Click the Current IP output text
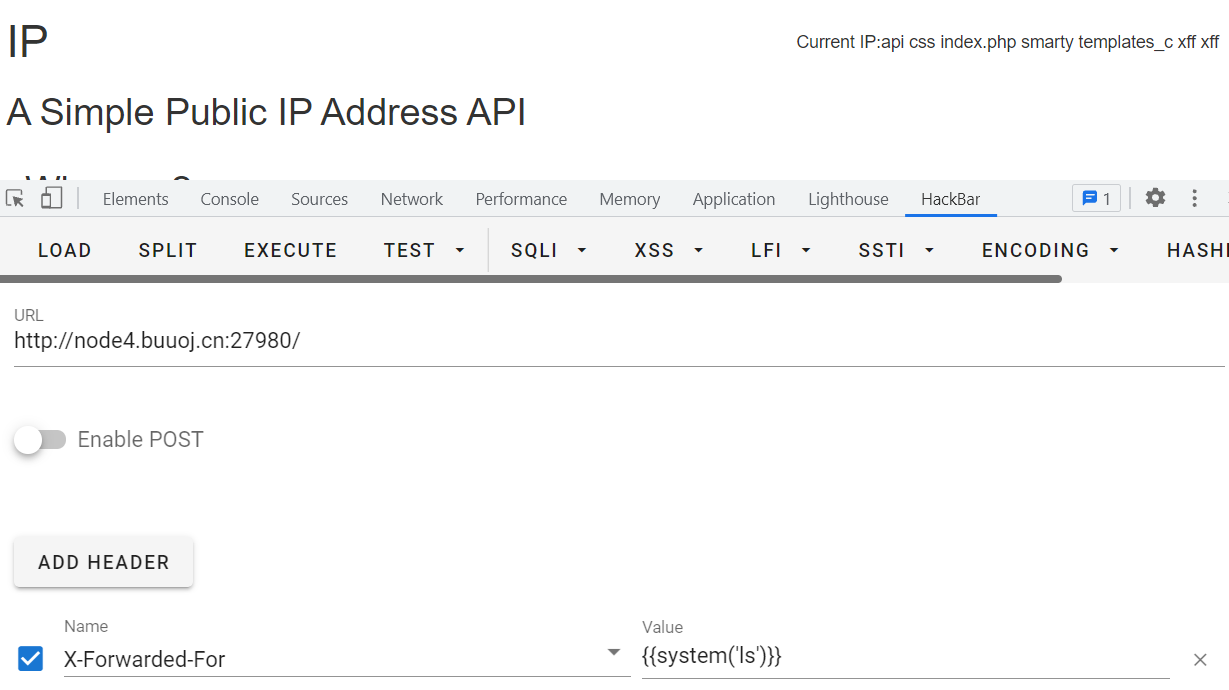Viewport: 1229px width, 690px height. (1007, 42)
